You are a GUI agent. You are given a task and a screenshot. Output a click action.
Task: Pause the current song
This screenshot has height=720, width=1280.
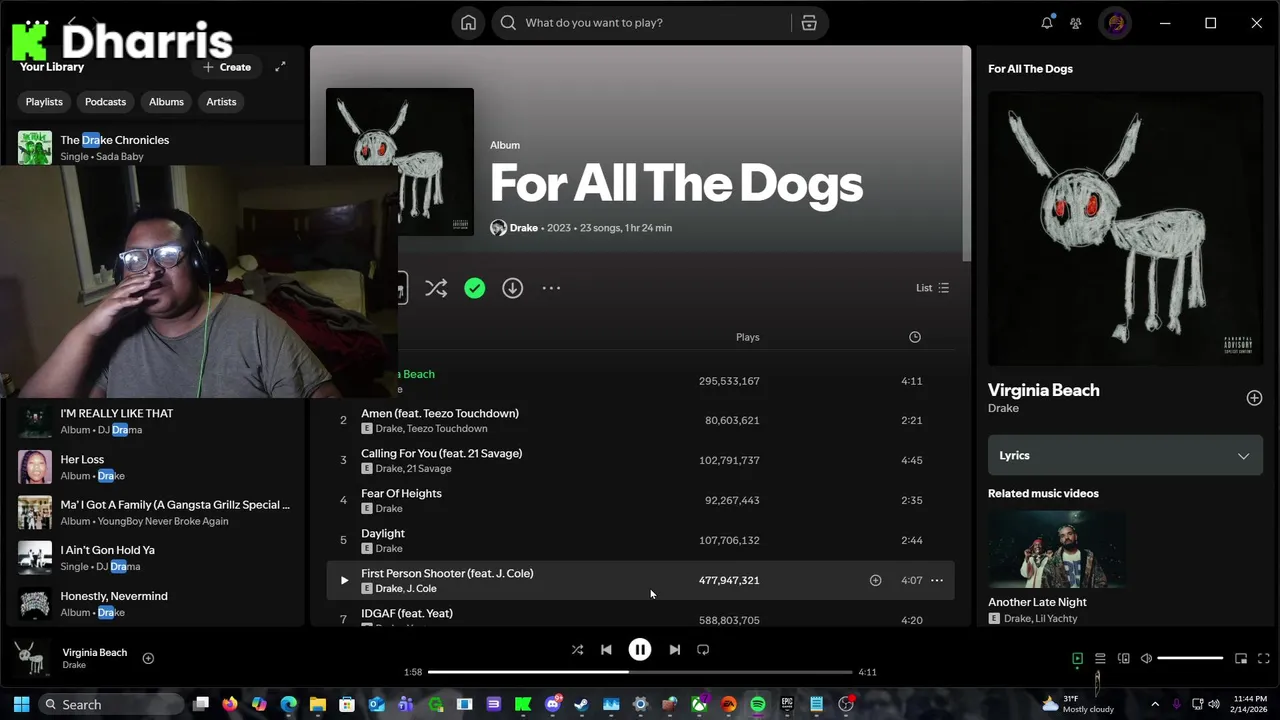click(x=640, y=650)
